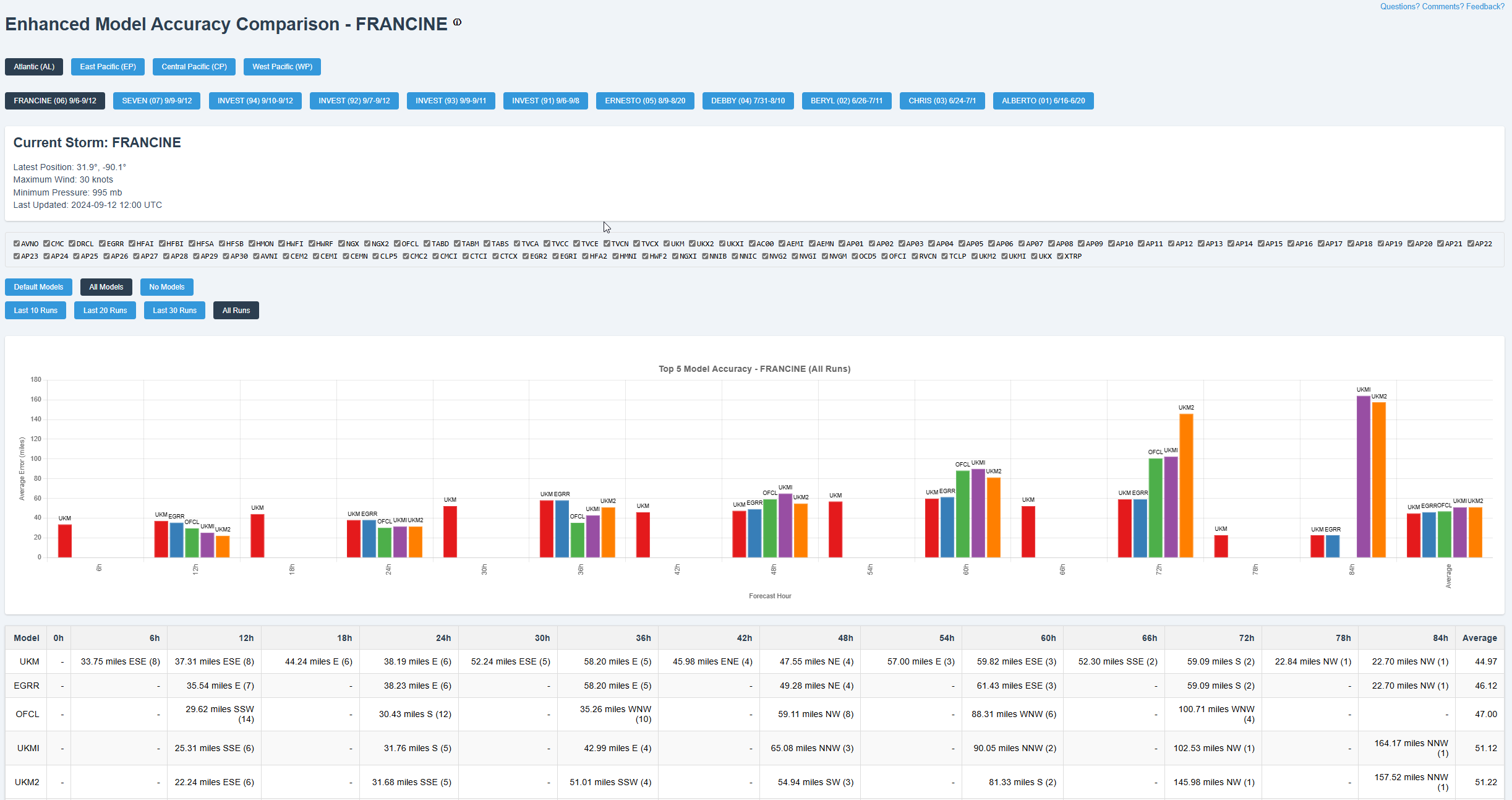Toggle the NVGM model checkbox

(824, 256)
